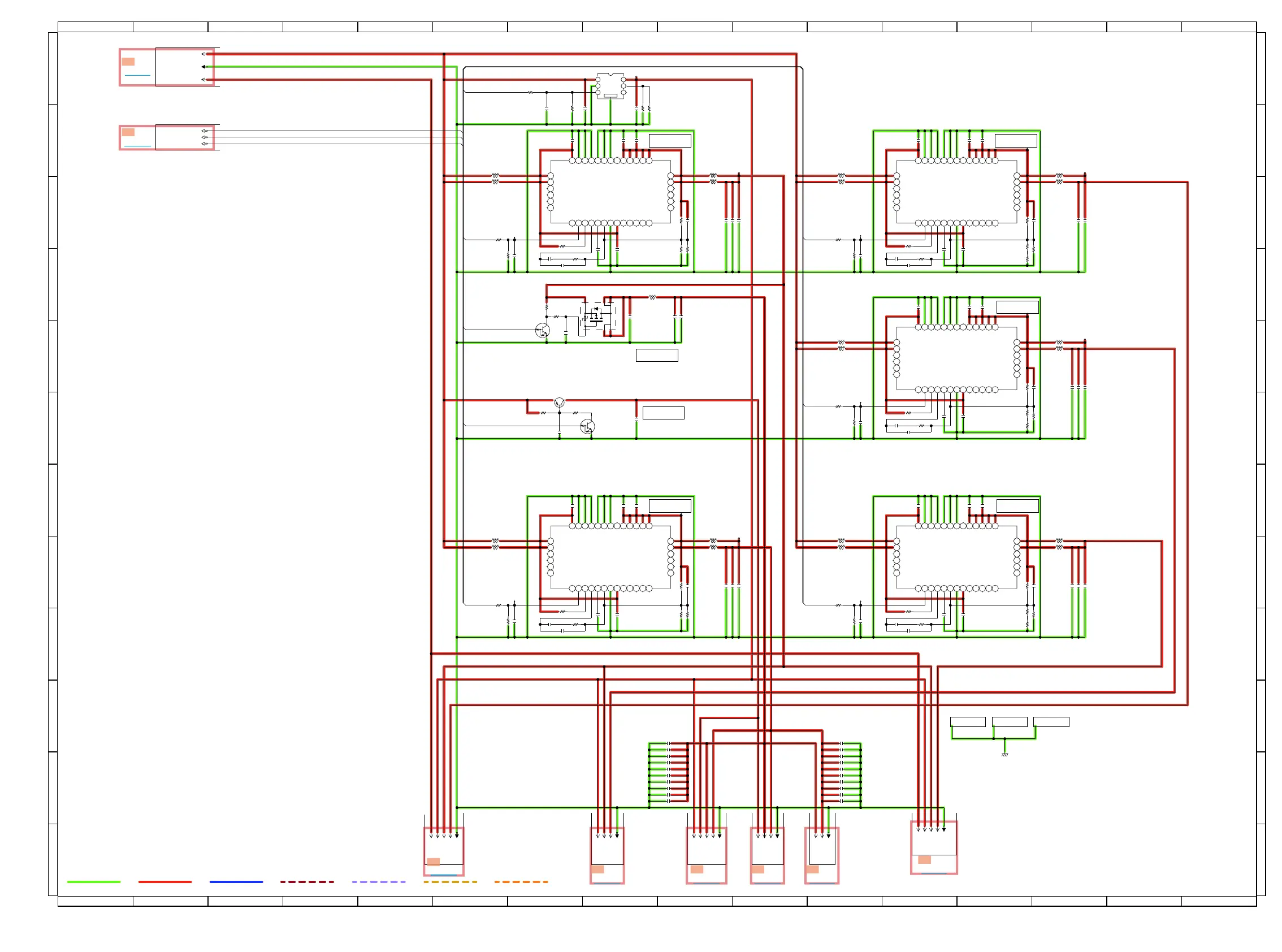Select the left connector with three hollow arrows

pyautogui.click(x=167, y=138)
